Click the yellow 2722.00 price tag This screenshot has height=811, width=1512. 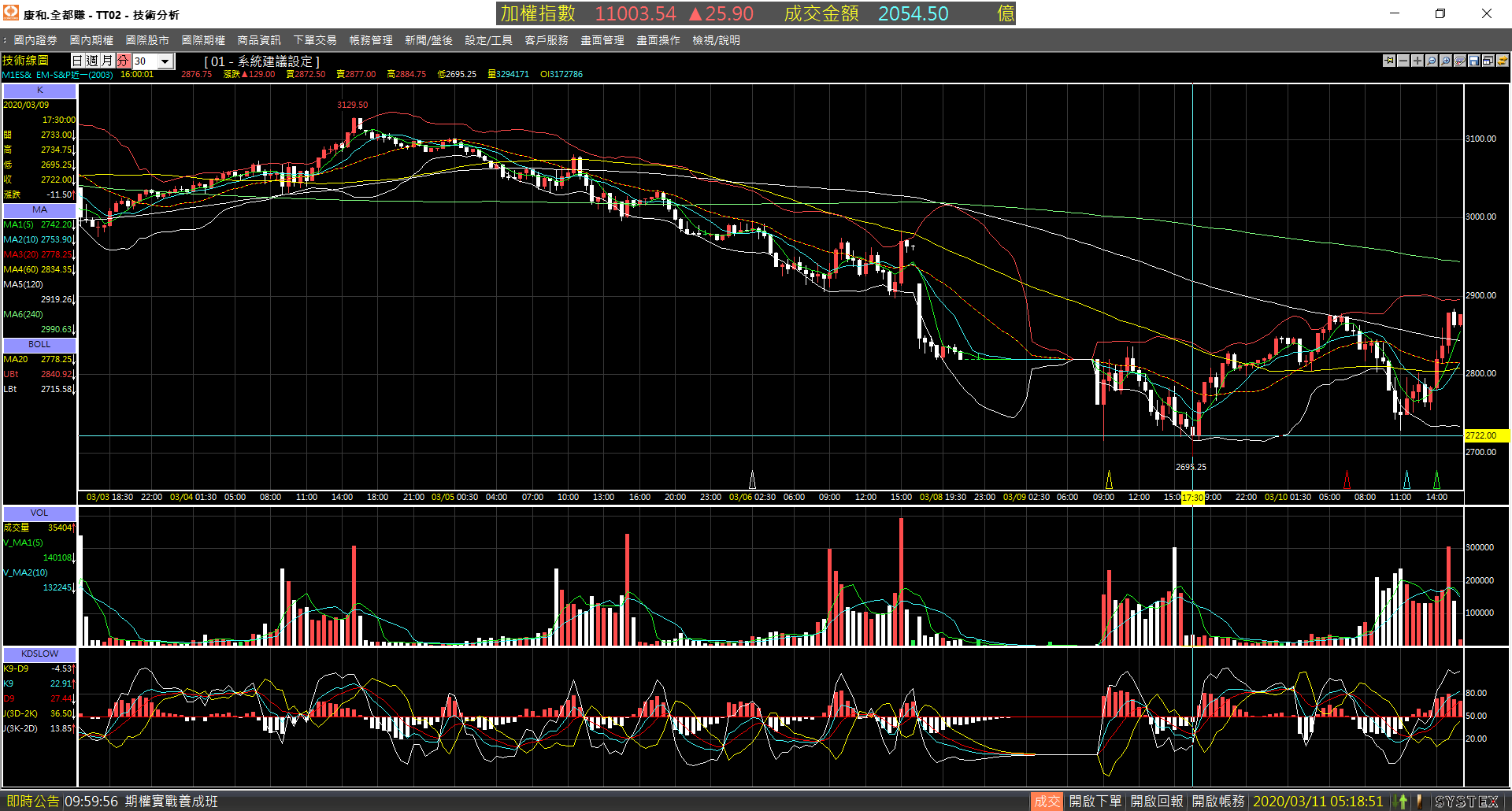[x=1486, y=435]
